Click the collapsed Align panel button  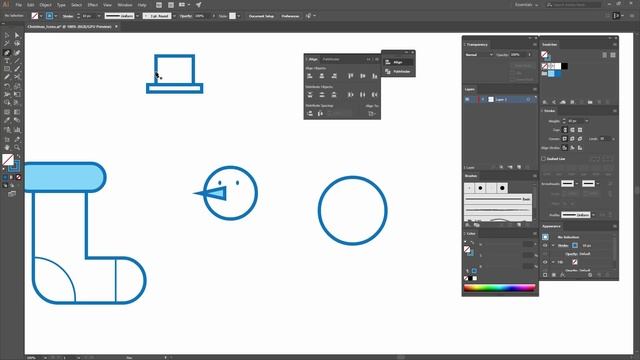click(x=398, y=62)
